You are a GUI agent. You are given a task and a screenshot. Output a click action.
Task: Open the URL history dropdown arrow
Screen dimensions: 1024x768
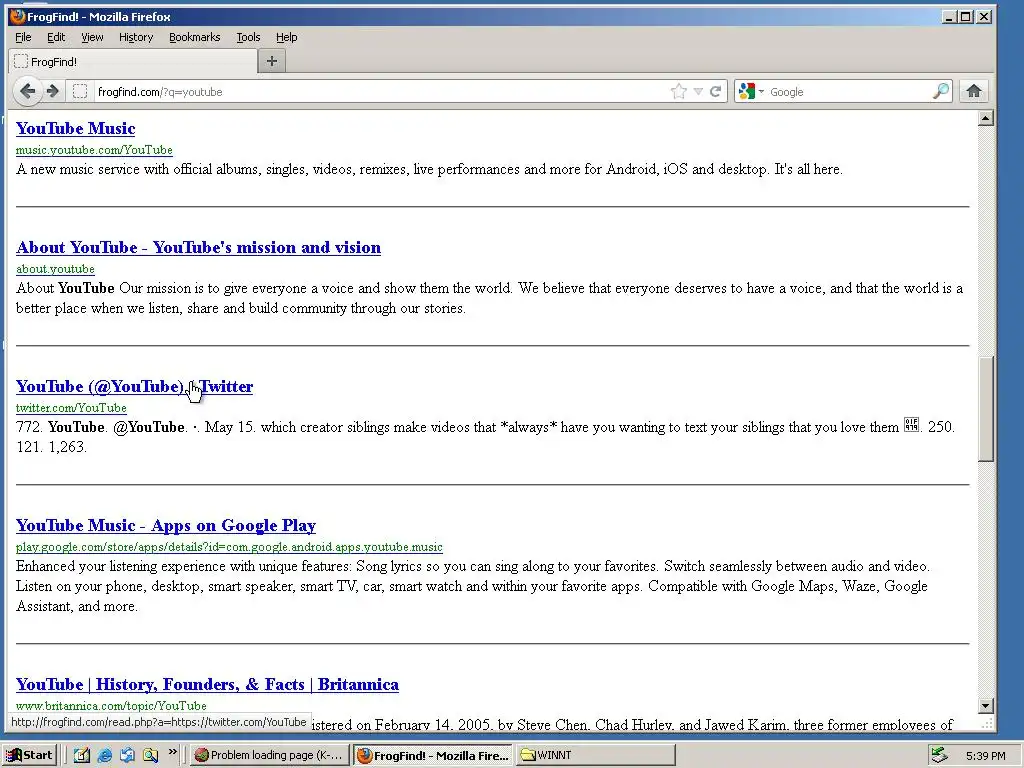(x=698, y=91)
